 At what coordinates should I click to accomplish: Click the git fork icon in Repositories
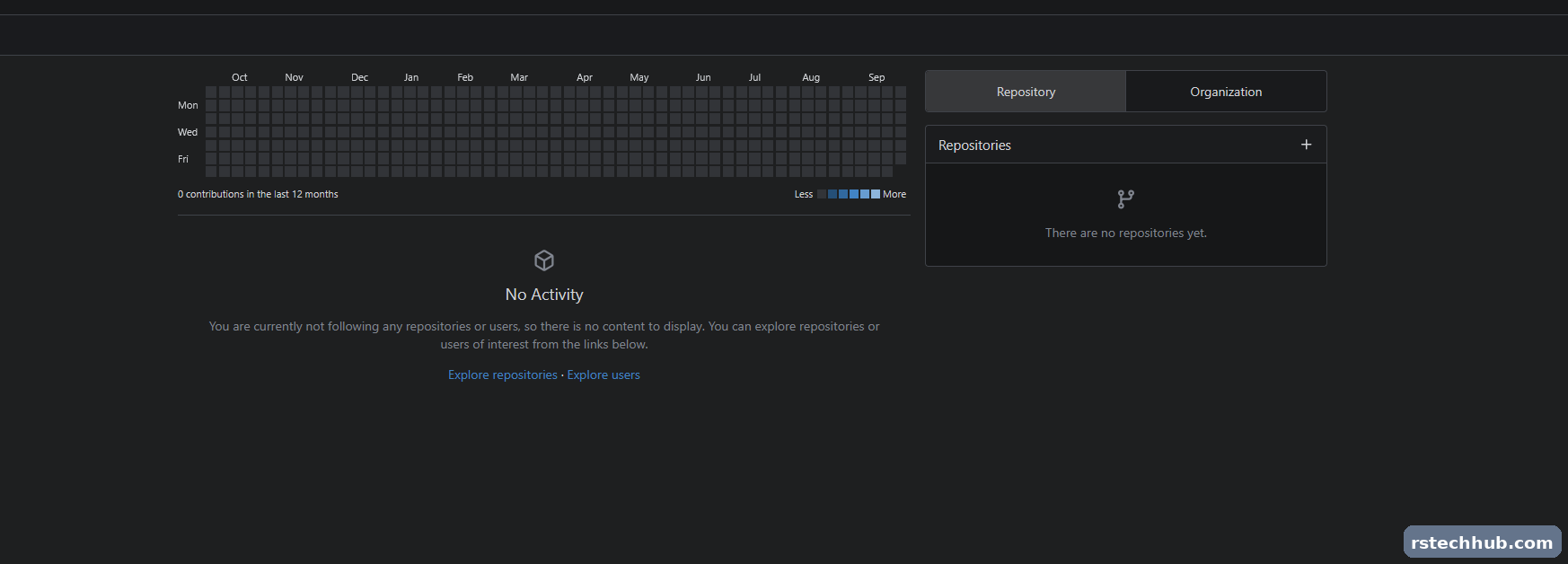(1125, 199)
